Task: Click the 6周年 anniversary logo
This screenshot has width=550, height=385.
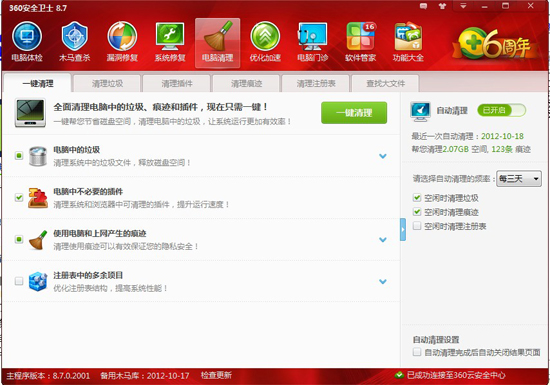Action: (495, 45)
